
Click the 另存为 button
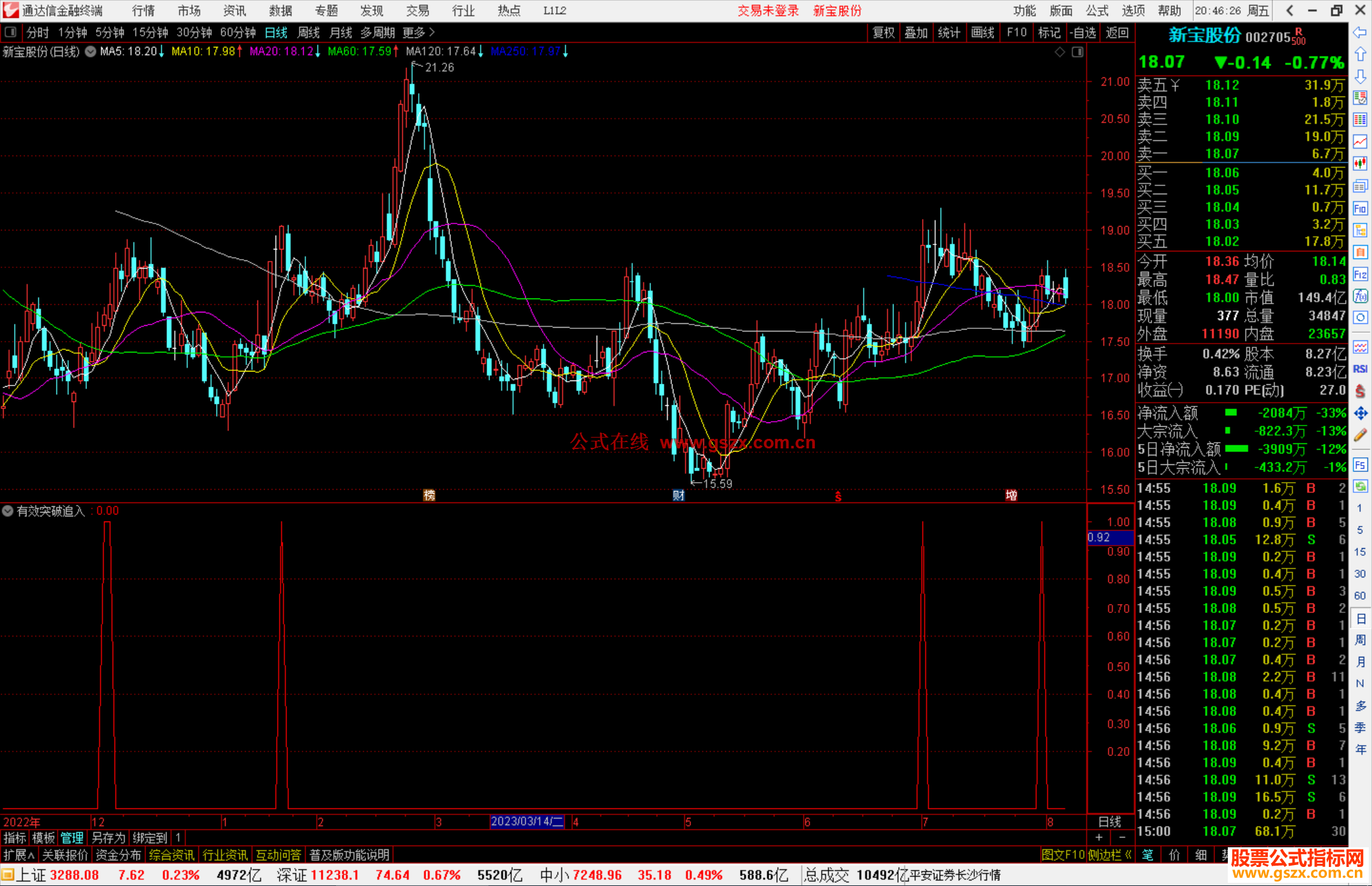click(x=108, y=838)
